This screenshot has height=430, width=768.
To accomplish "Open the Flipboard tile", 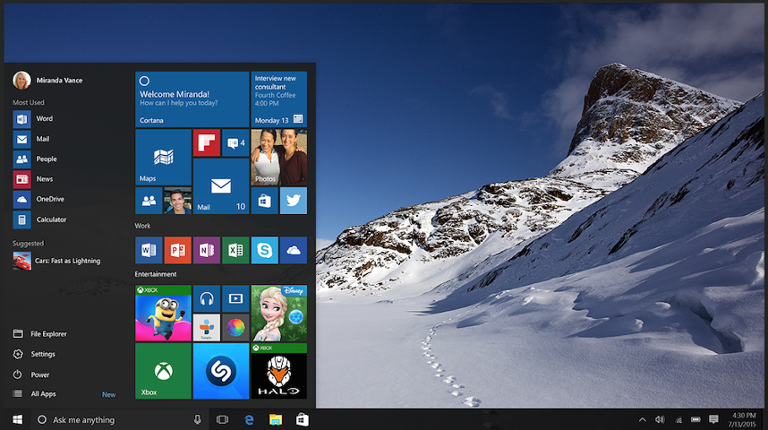I will tap(206, 143).
